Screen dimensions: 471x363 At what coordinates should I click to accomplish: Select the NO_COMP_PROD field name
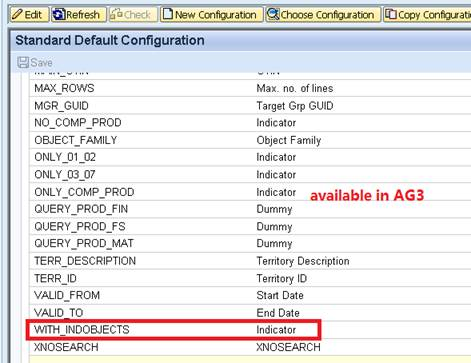78,123
